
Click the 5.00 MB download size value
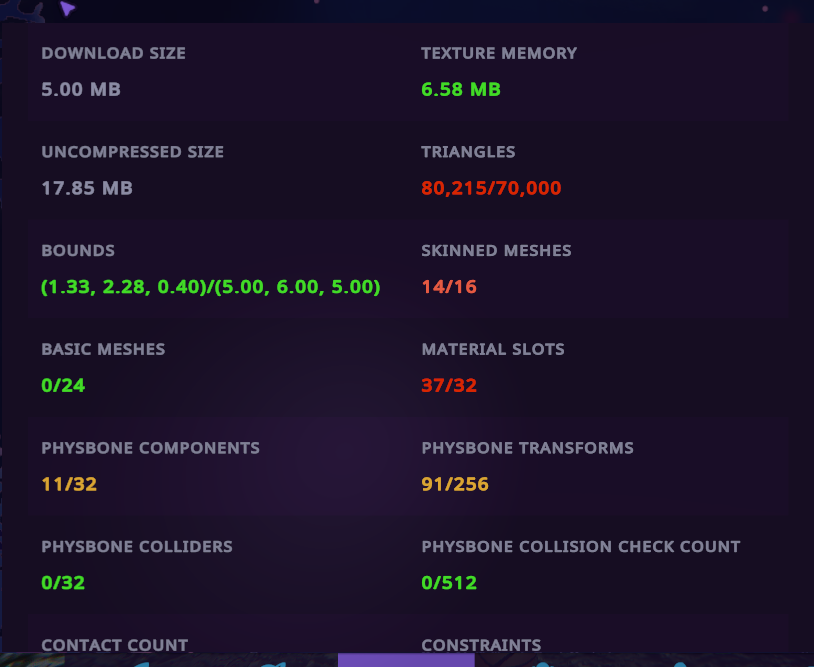[x=81, y=89]
